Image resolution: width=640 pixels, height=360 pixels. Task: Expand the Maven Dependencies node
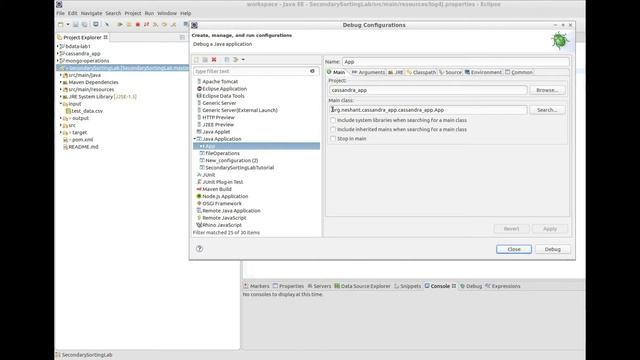point(61,82)
